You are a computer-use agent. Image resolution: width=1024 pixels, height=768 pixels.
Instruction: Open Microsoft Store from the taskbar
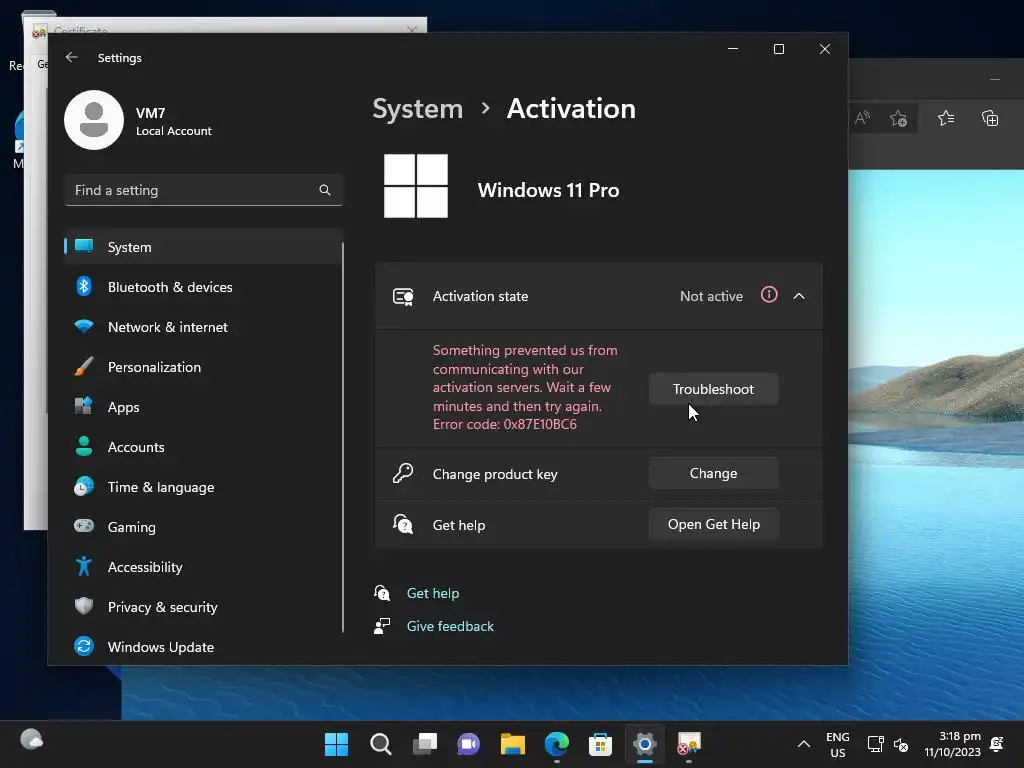pos(600,744)
